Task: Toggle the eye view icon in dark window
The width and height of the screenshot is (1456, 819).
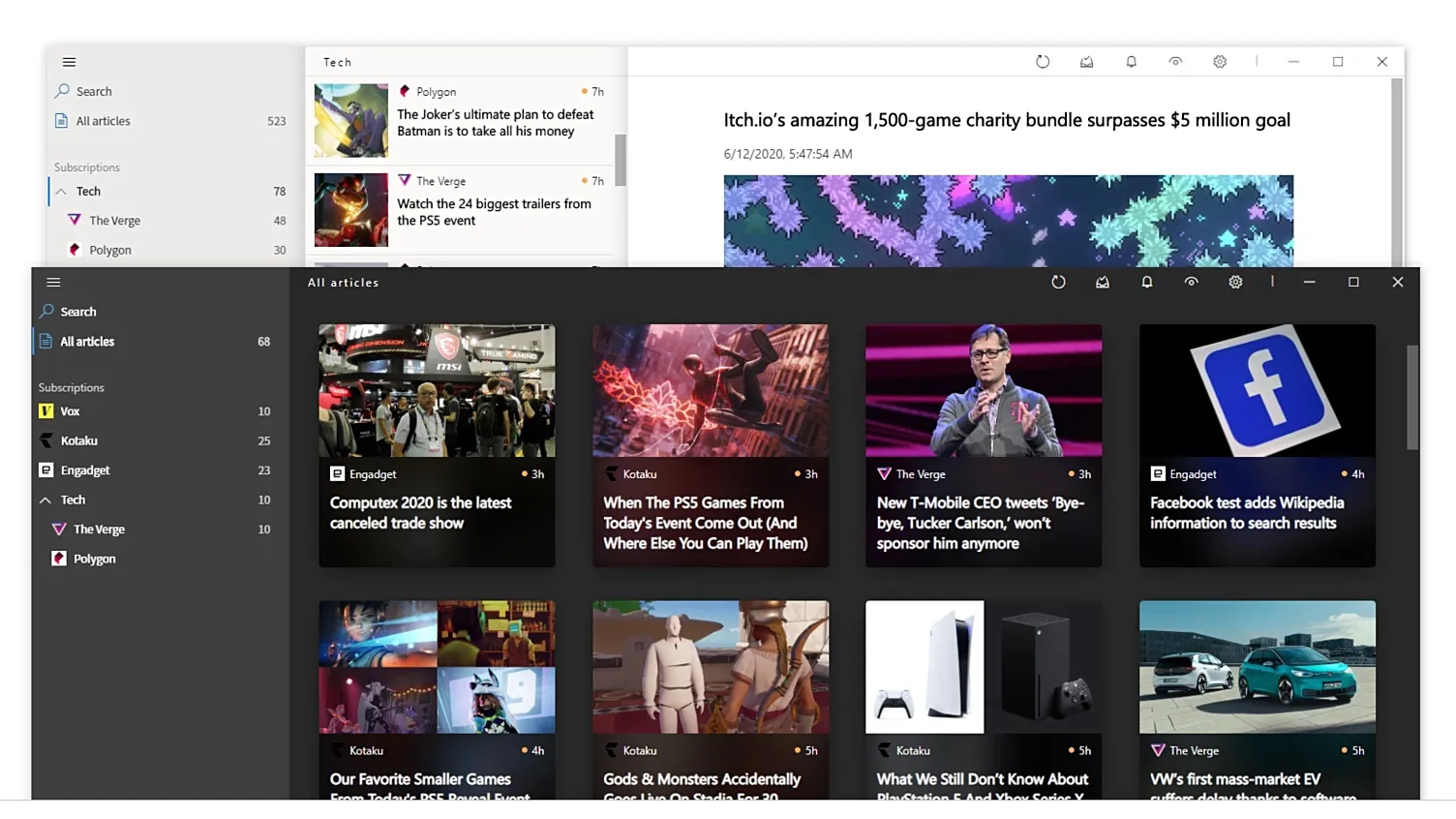Action: (1191, 282)
